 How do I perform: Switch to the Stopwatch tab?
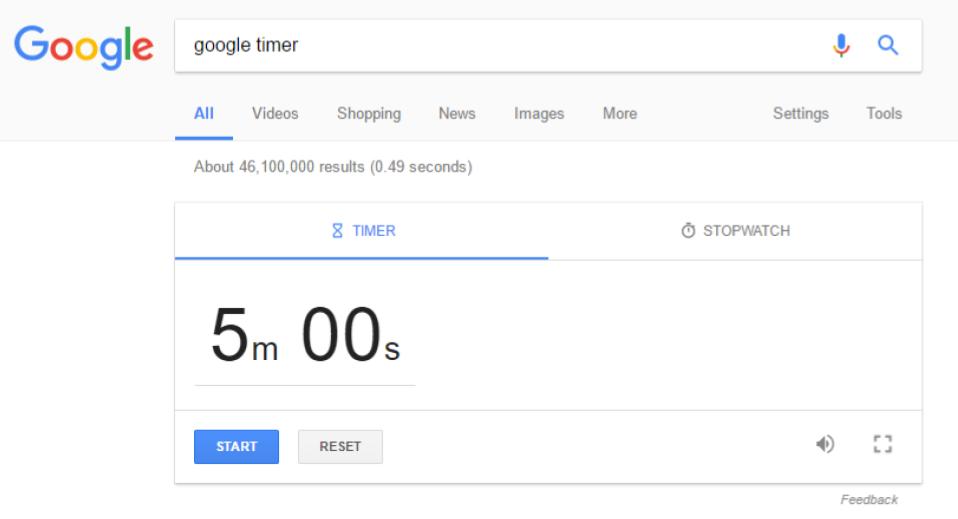[x=735, y=231]
